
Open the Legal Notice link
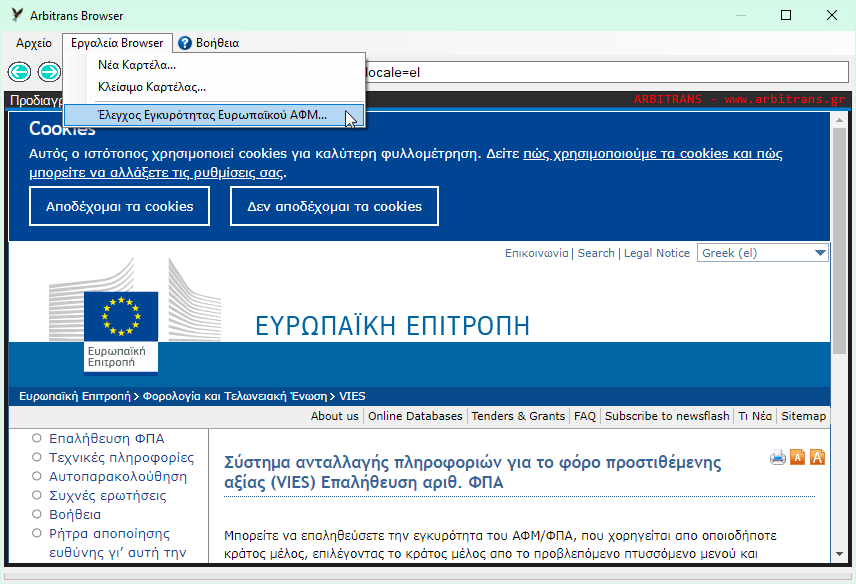point(657,253)
